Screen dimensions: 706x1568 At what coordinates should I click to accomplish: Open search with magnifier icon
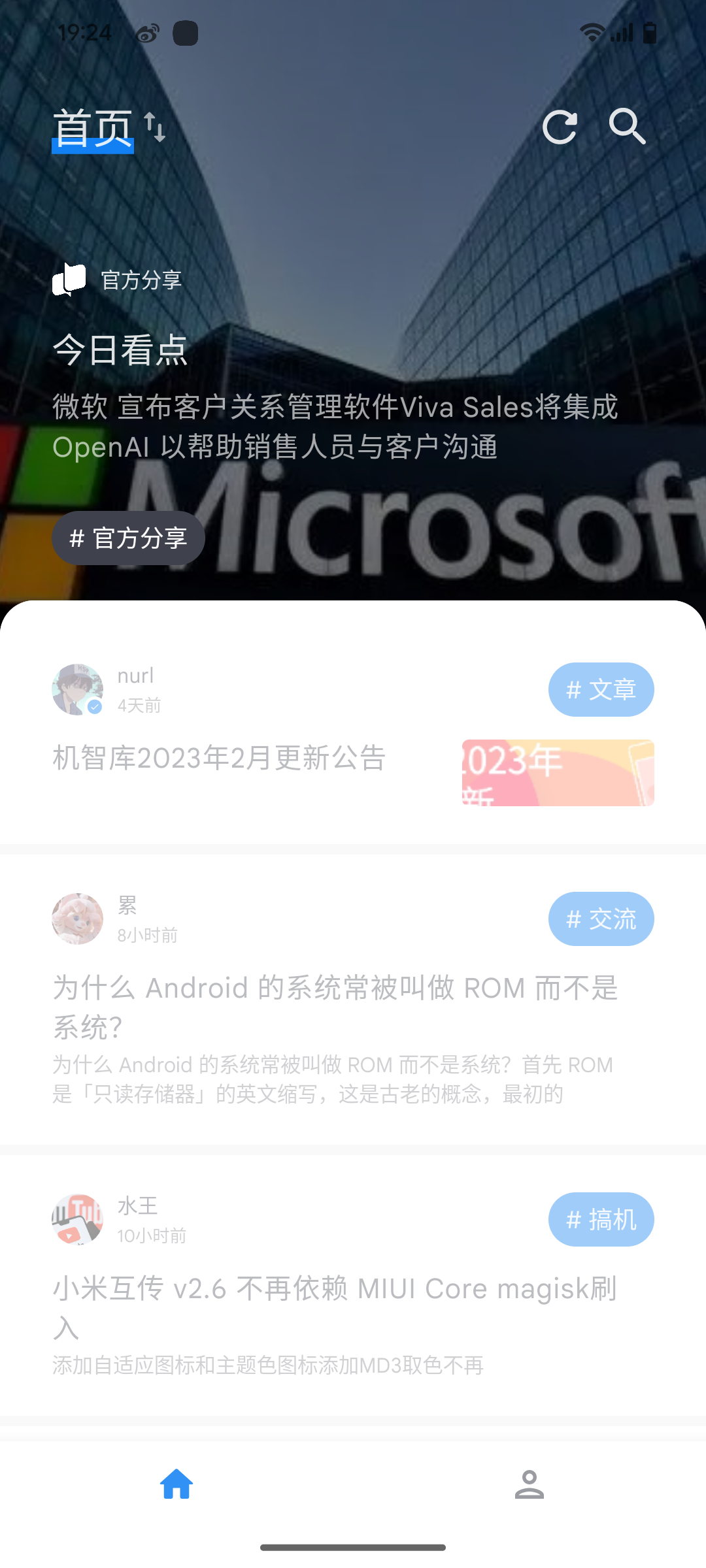[x=628, y=126]
